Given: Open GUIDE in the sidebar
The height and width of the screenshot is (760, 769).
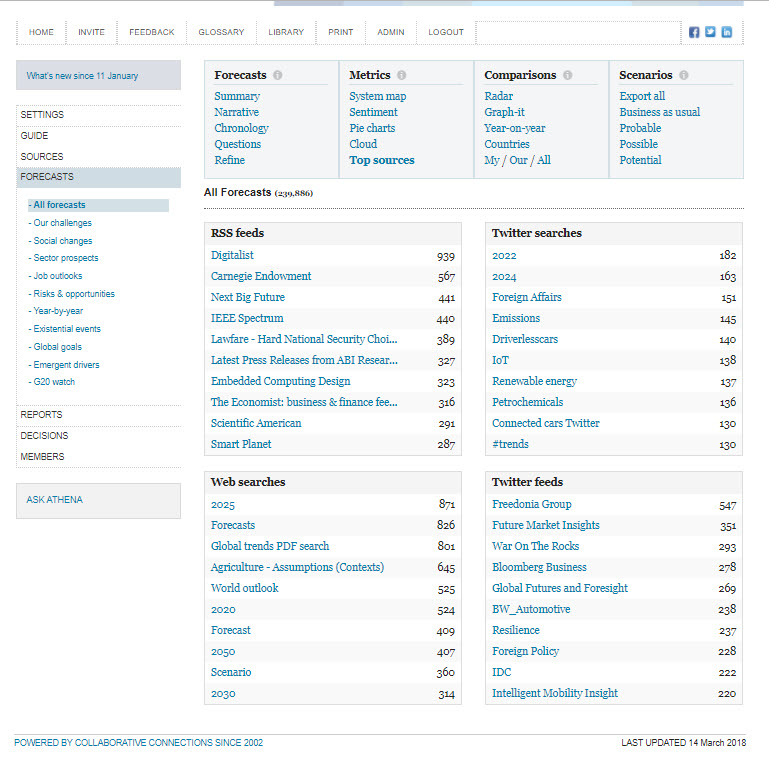Looking at the screenshot, I should click(34, 136).
